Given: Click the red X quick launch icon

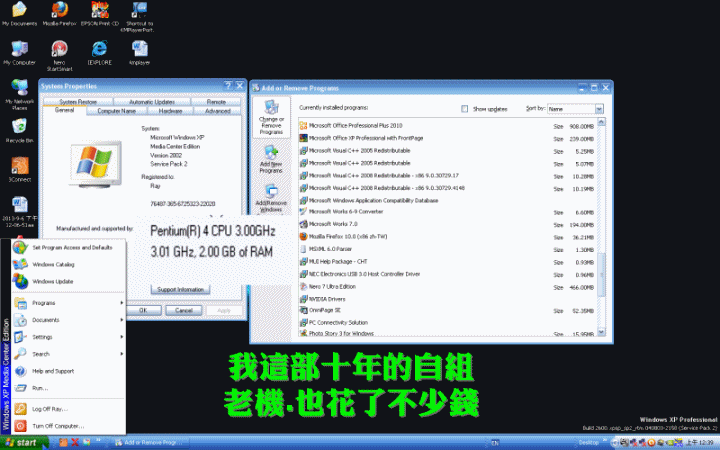Looking at the screenshot, I should click(75, 442).
